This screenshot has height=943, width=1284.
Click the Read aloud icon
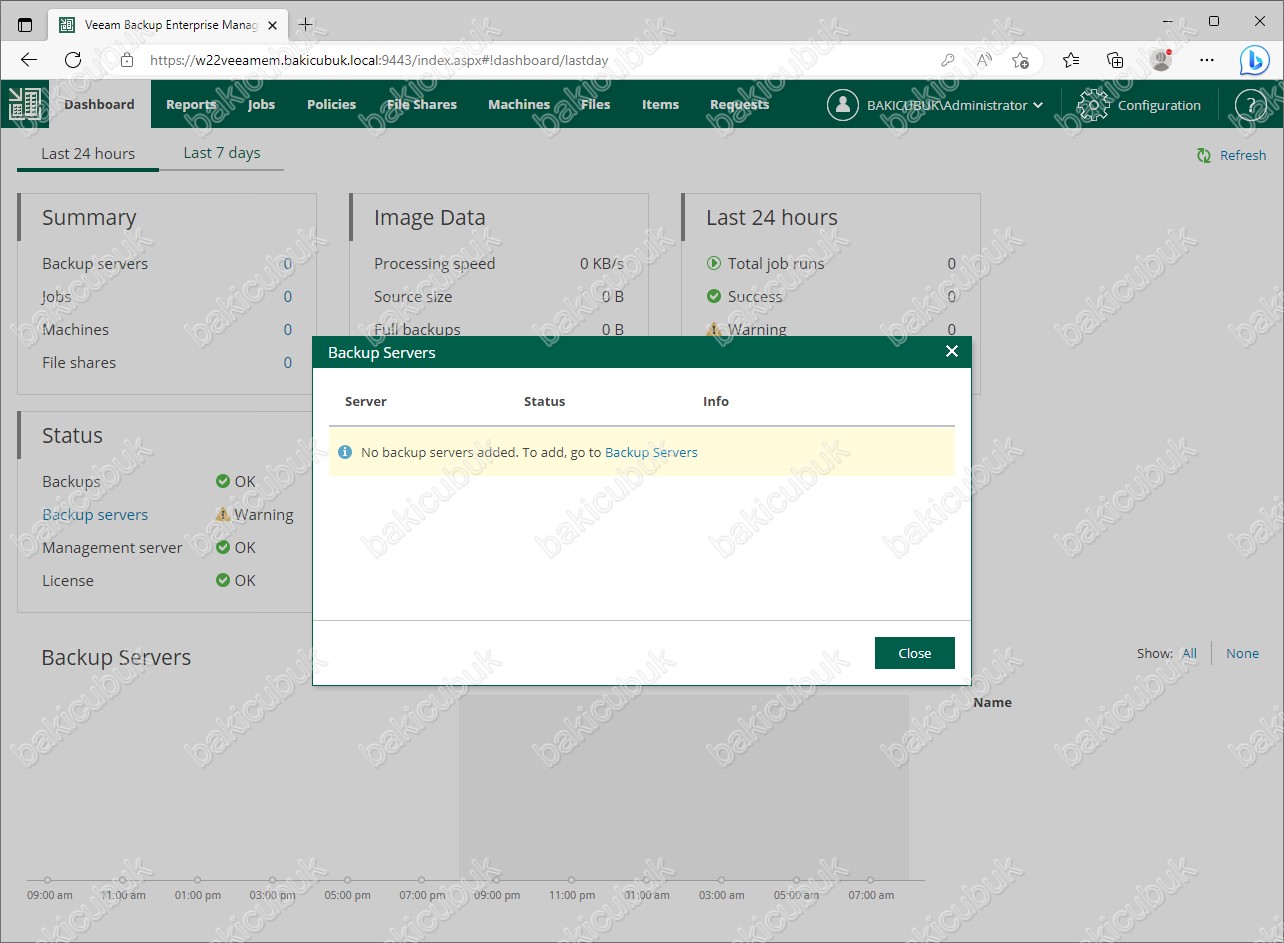[x=984, y=60]
